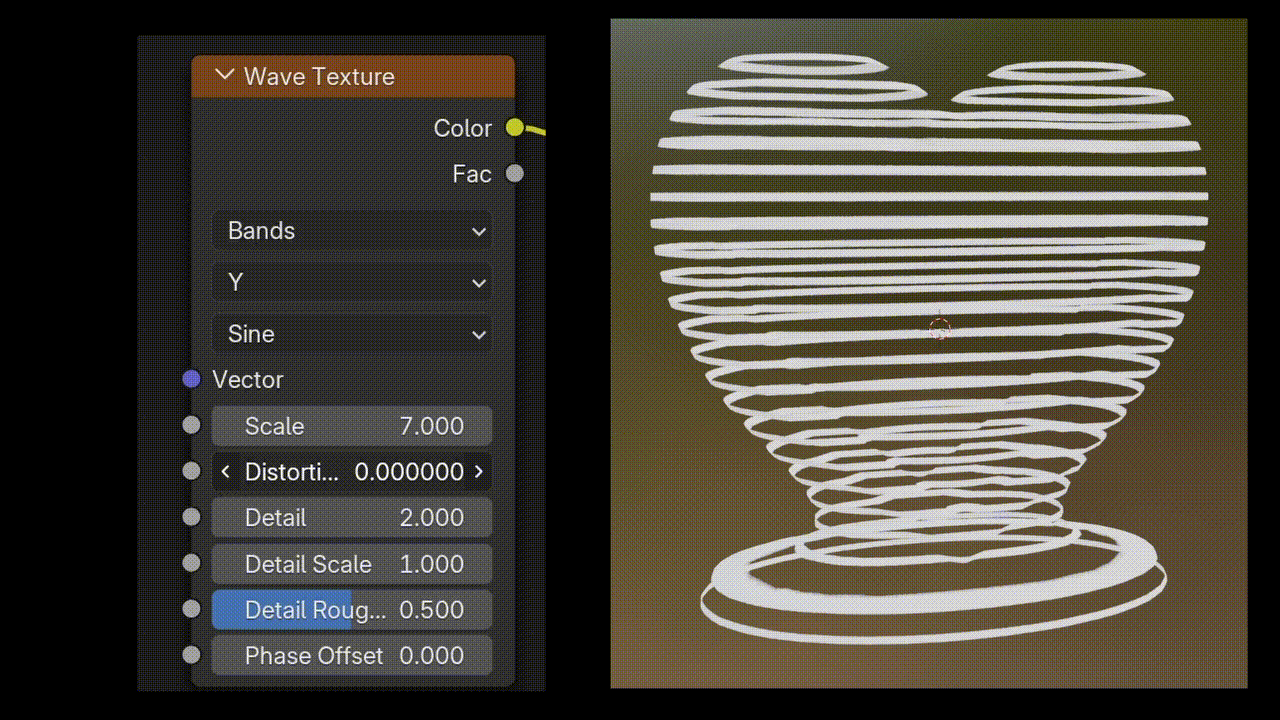Click the yellow Color output socket
The width and height of the screenshot is (1280, 720).
[514, 127]
